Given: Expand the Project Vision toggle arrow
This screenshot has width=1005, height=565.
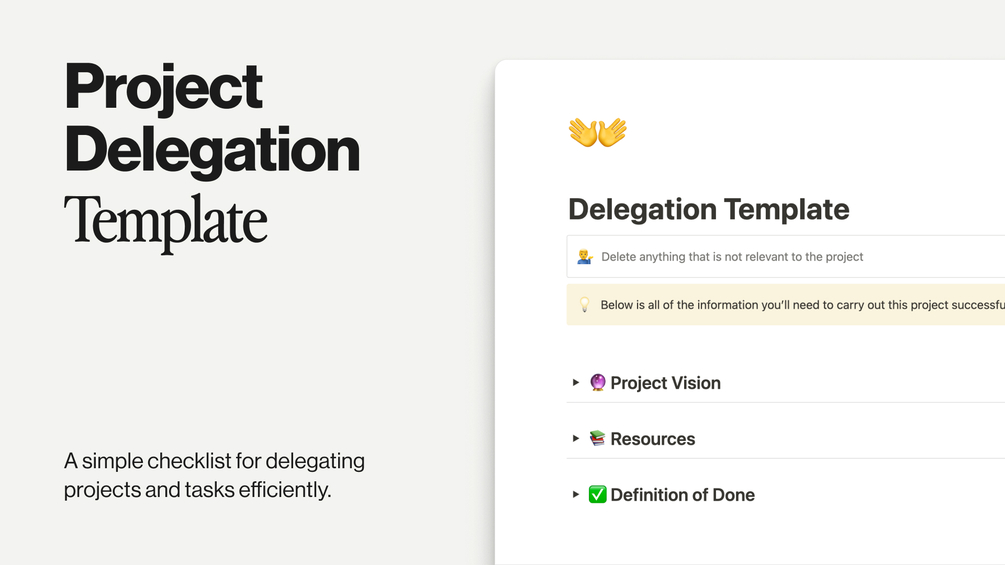Looking at the screenshot, I should (x=576, y=383).
